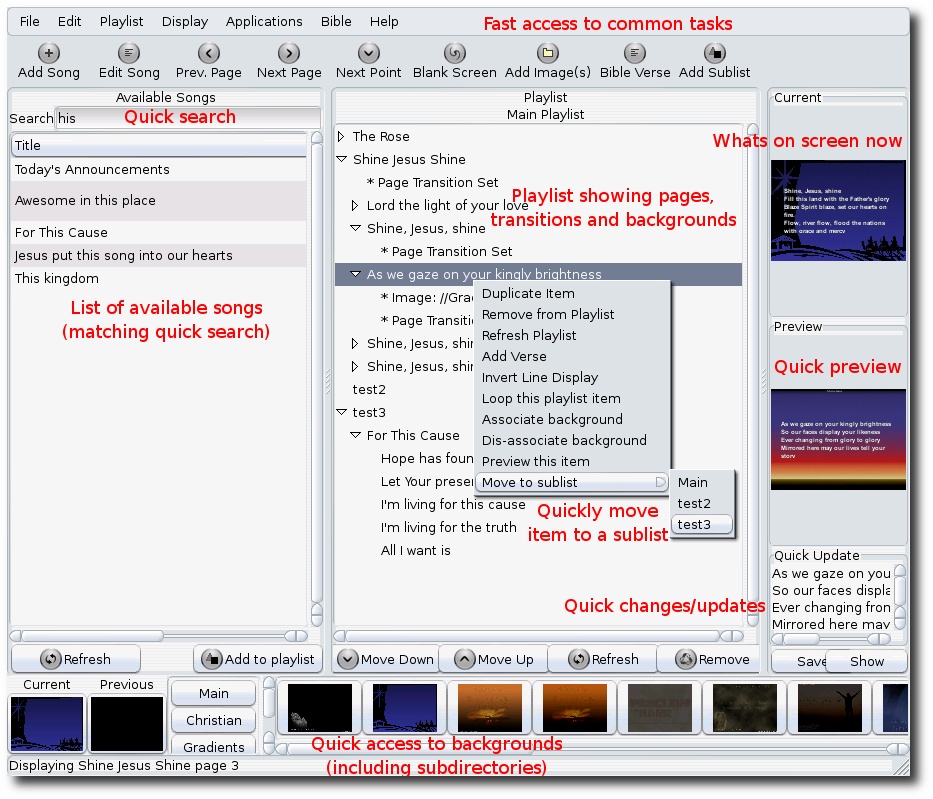Image resolution: width=933 pixels, height=799 pixels.
Task: Select Preview this item option
Action: 572,462
